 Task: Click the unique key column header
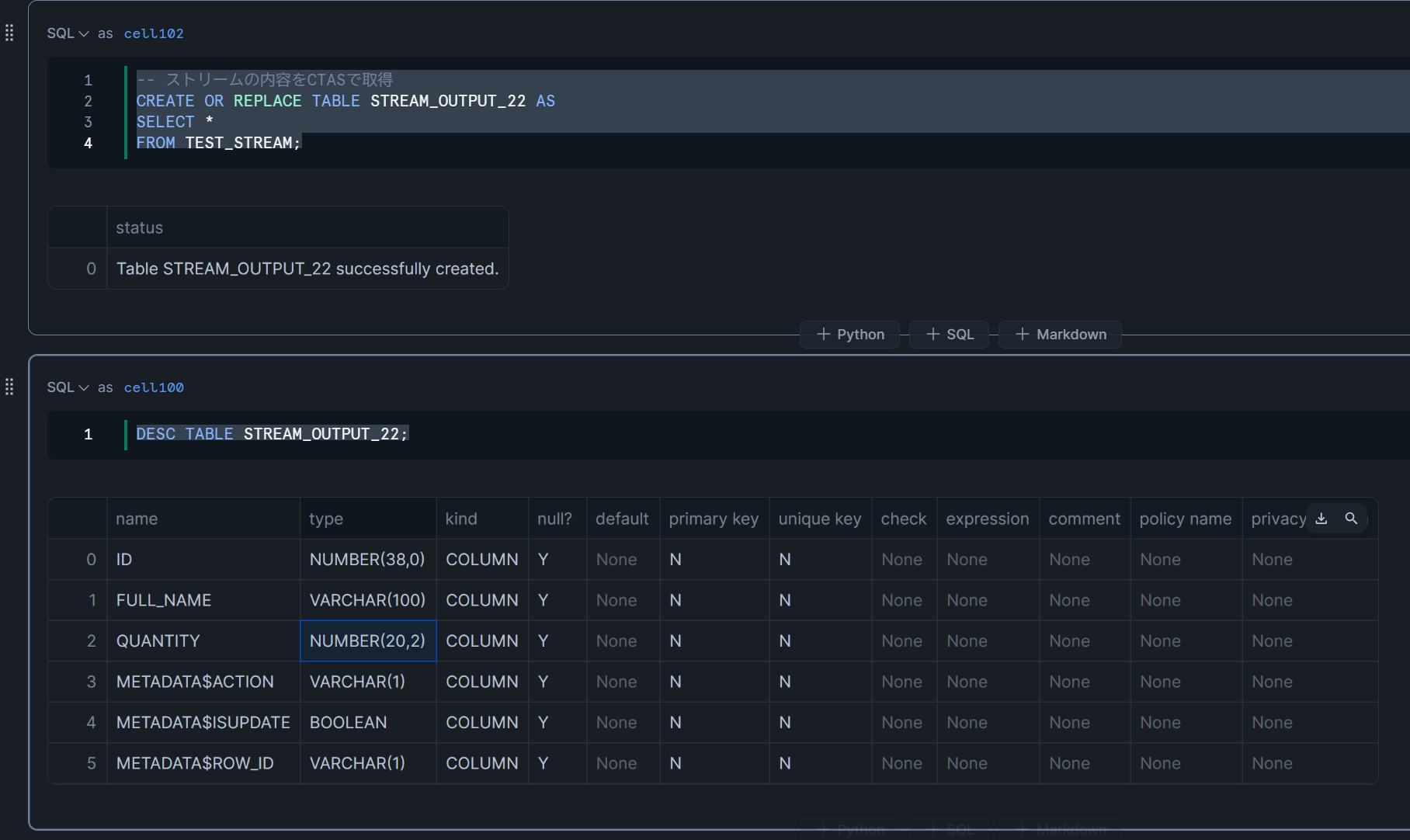[x=820, y=519]
